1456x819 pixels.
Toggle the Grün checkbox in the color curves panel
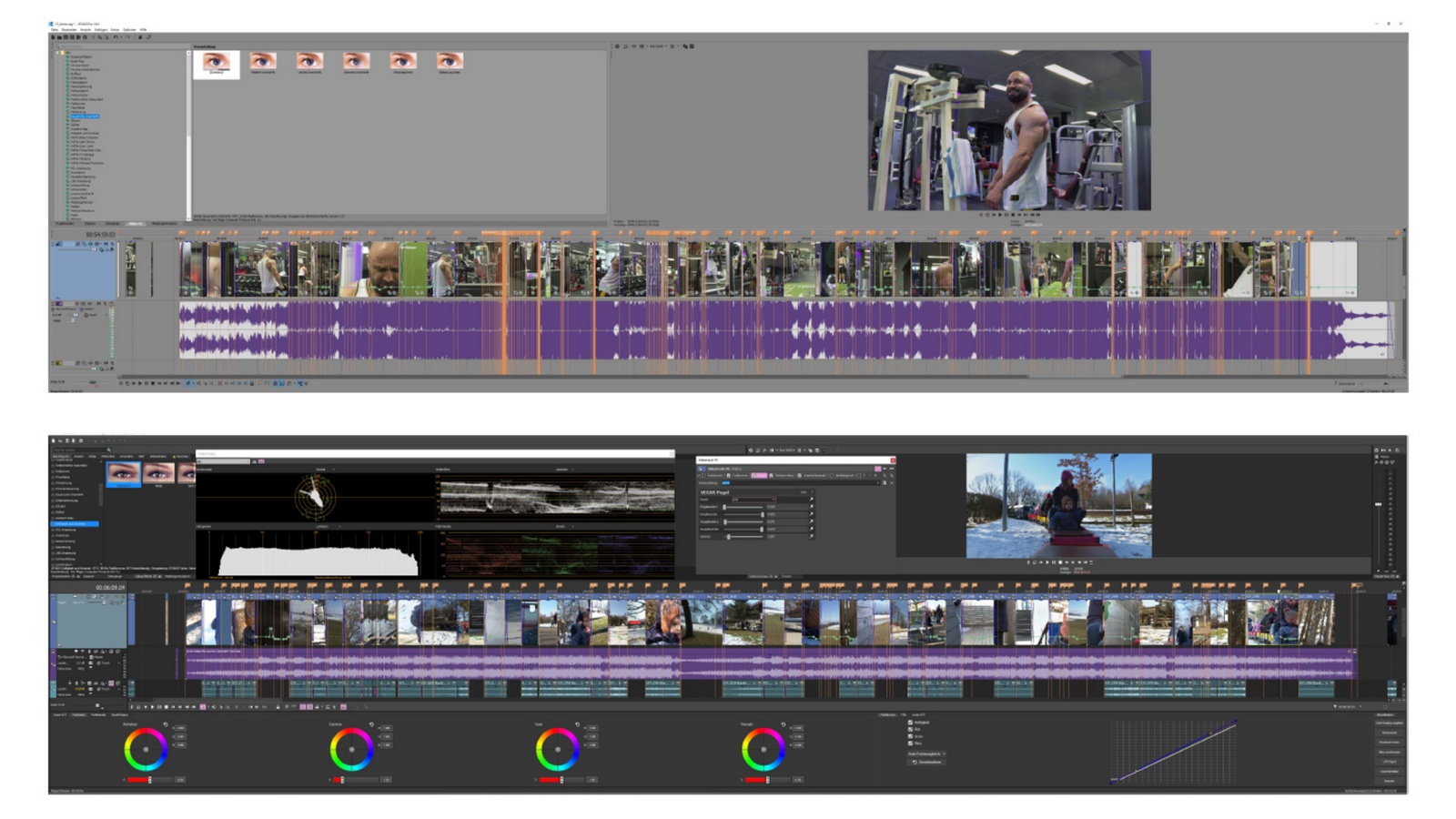(x=910, y=736)
